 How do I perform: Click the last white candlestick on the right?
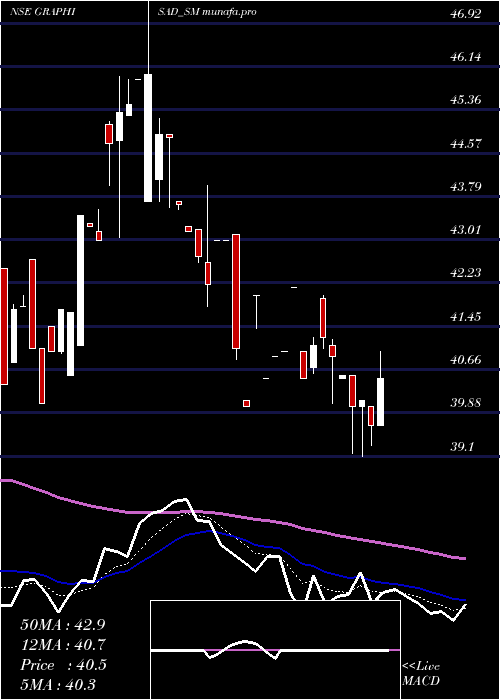pyautogui.click(x=380, y=402)
